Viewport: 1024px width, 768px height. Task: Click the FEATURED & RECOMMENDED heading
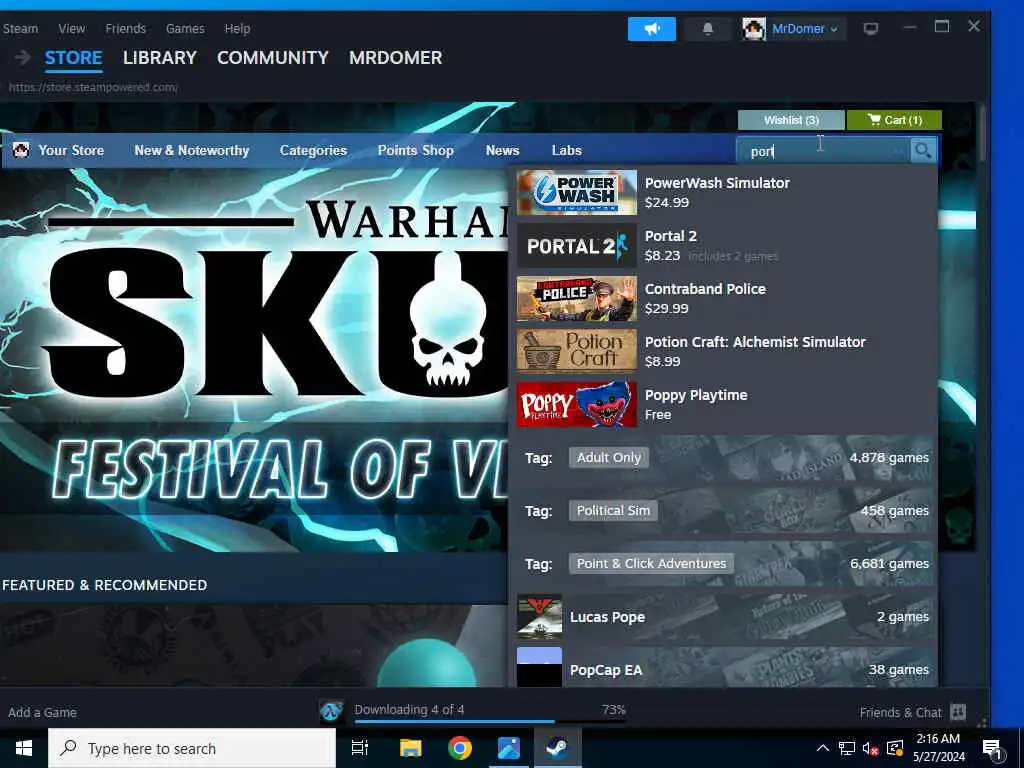tap(104, 585)
